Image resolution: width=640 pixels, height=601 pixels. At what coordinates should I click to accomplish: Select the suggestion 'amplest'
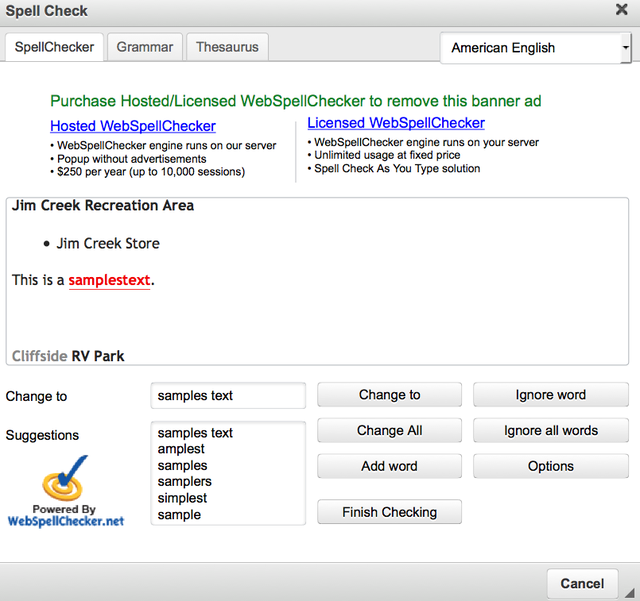(x=181, y=449)
